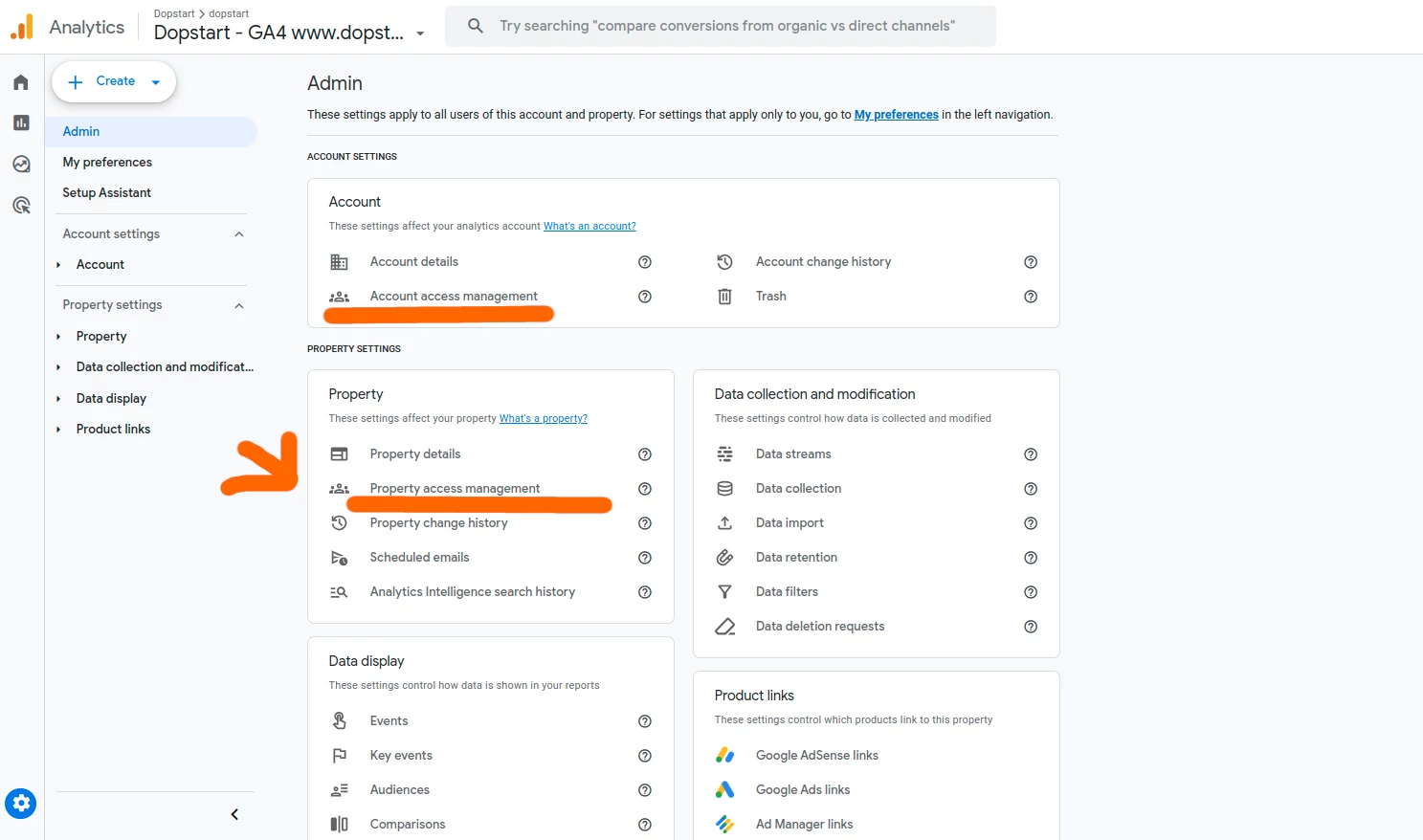Select Admin in the sidebar

point(152,131)
